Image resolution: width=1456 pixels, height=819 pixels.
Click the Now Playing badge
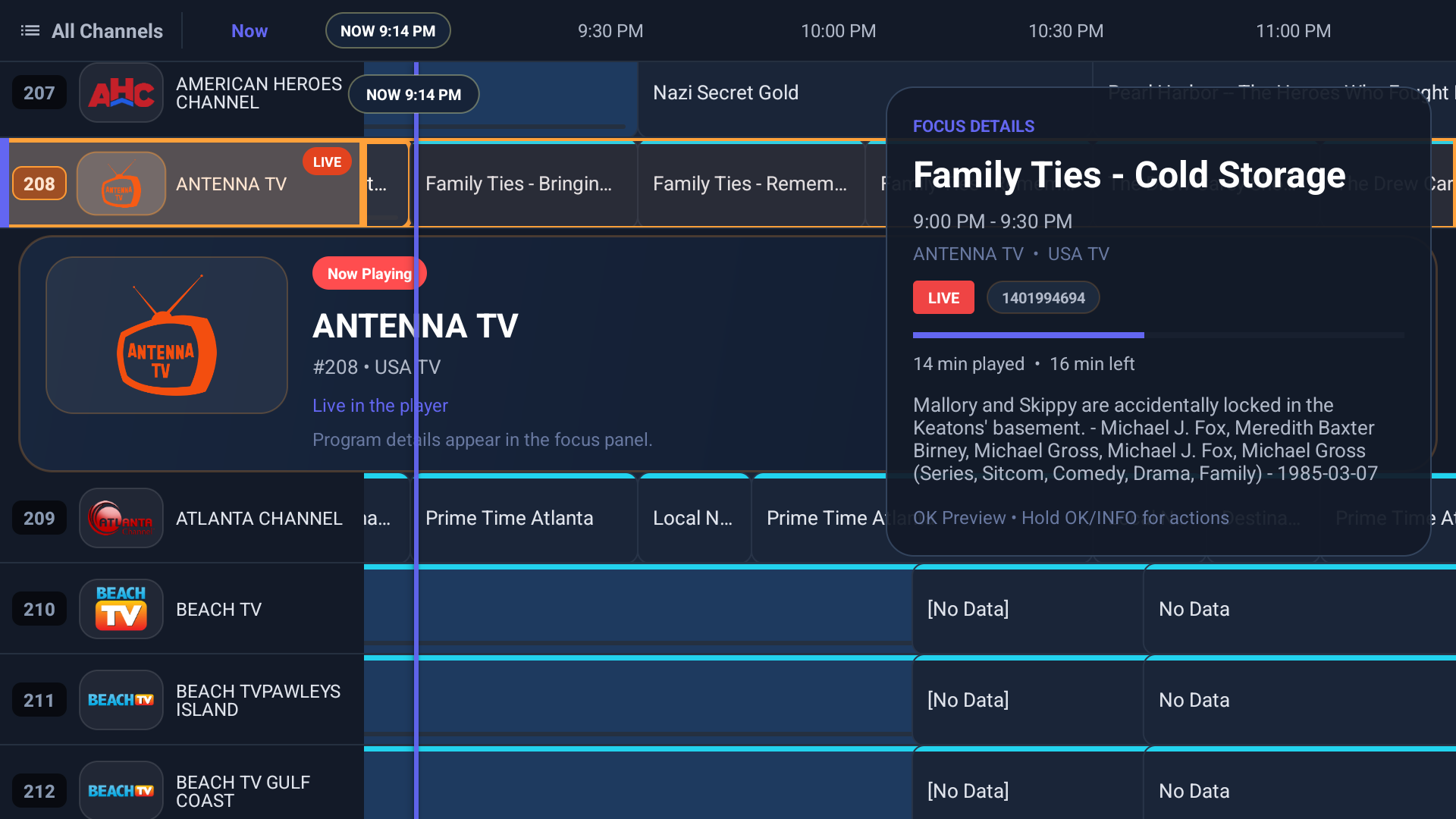[x=369, y=274]
